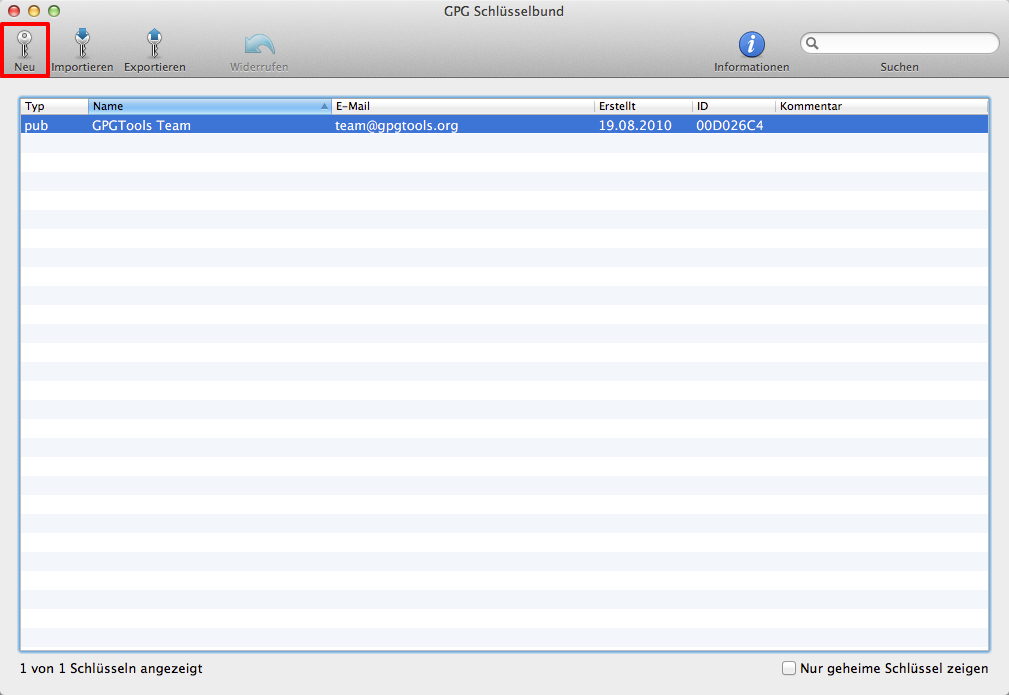
Task: Focus the Suchen search field
Action: [x=899, y=43]
